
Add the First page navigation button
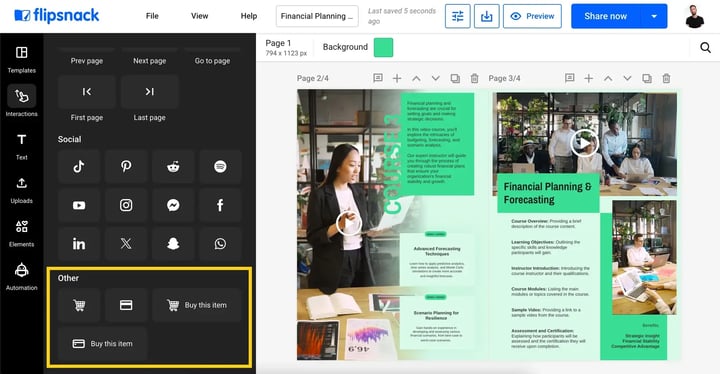86,92
